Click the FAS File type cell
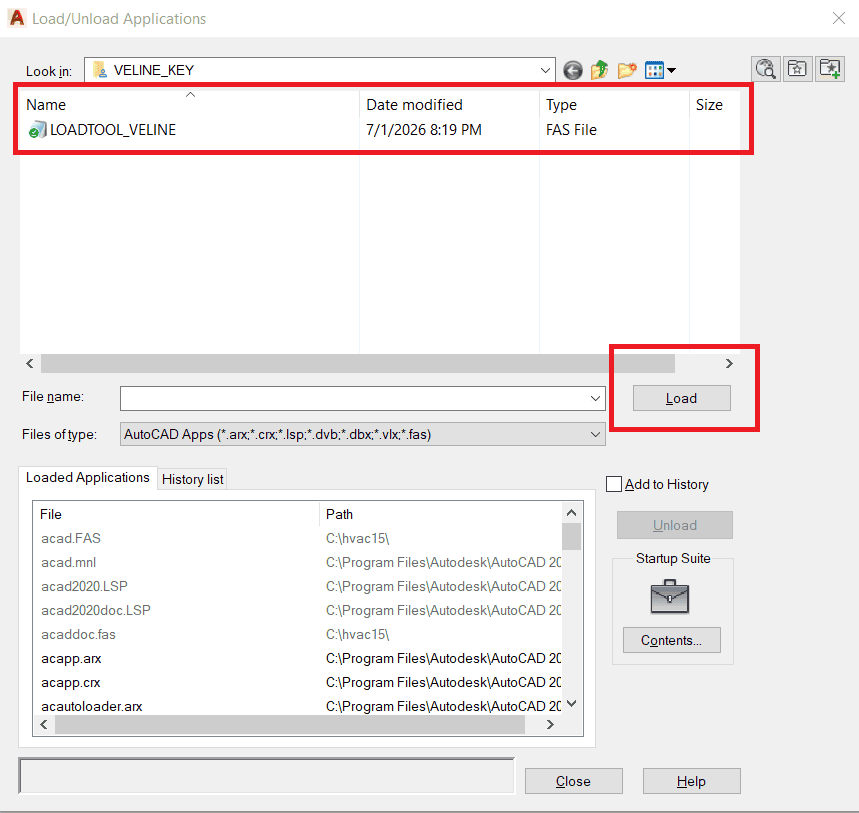 [x=571, y=130]
